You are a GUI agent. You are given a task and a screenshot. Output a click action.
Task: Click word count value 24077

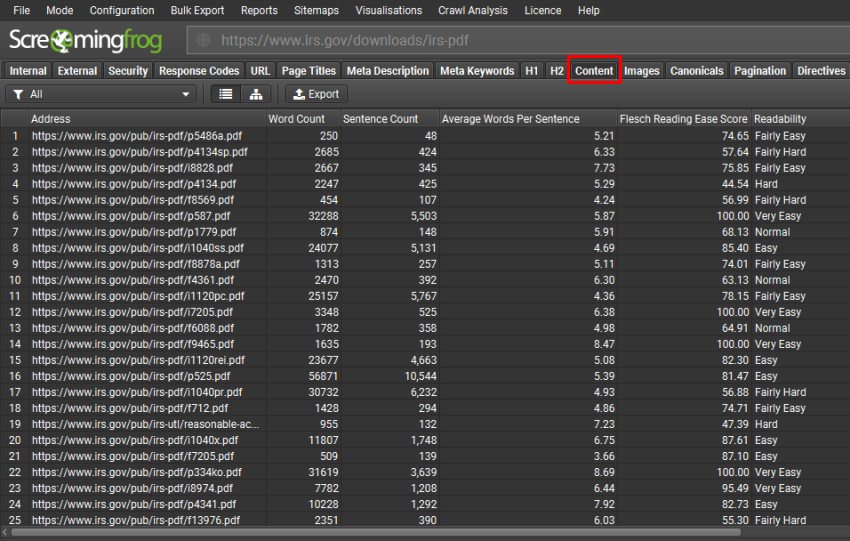(323, 248)
